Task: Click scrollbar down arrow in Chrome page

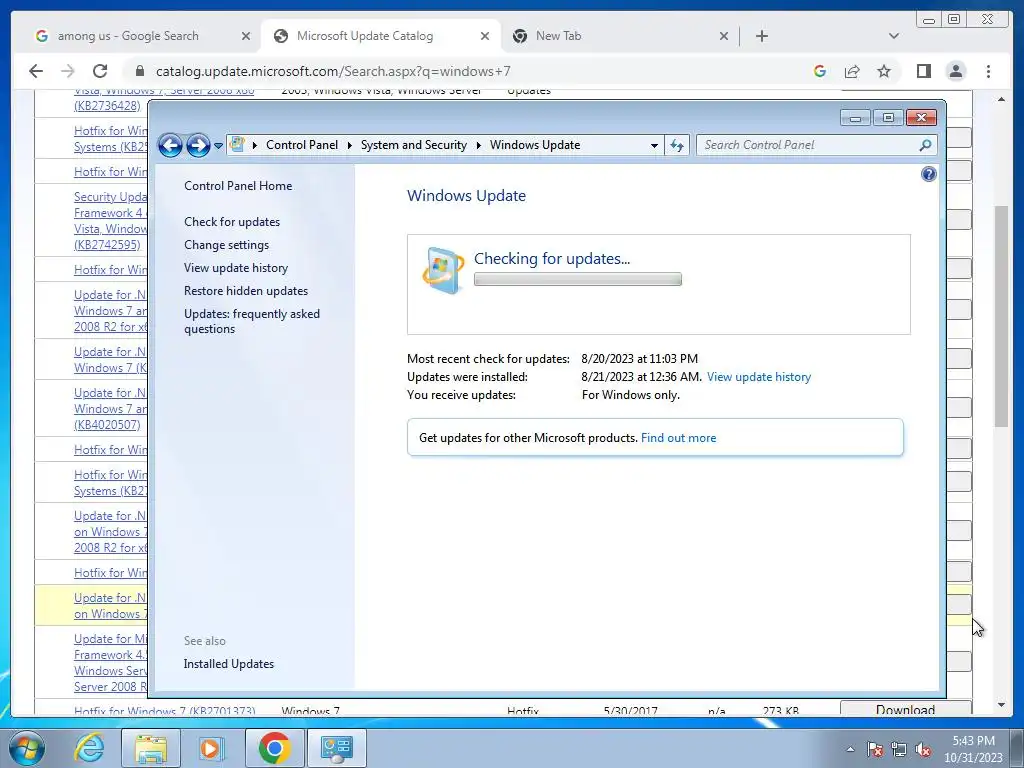Action: (1001, 705)
